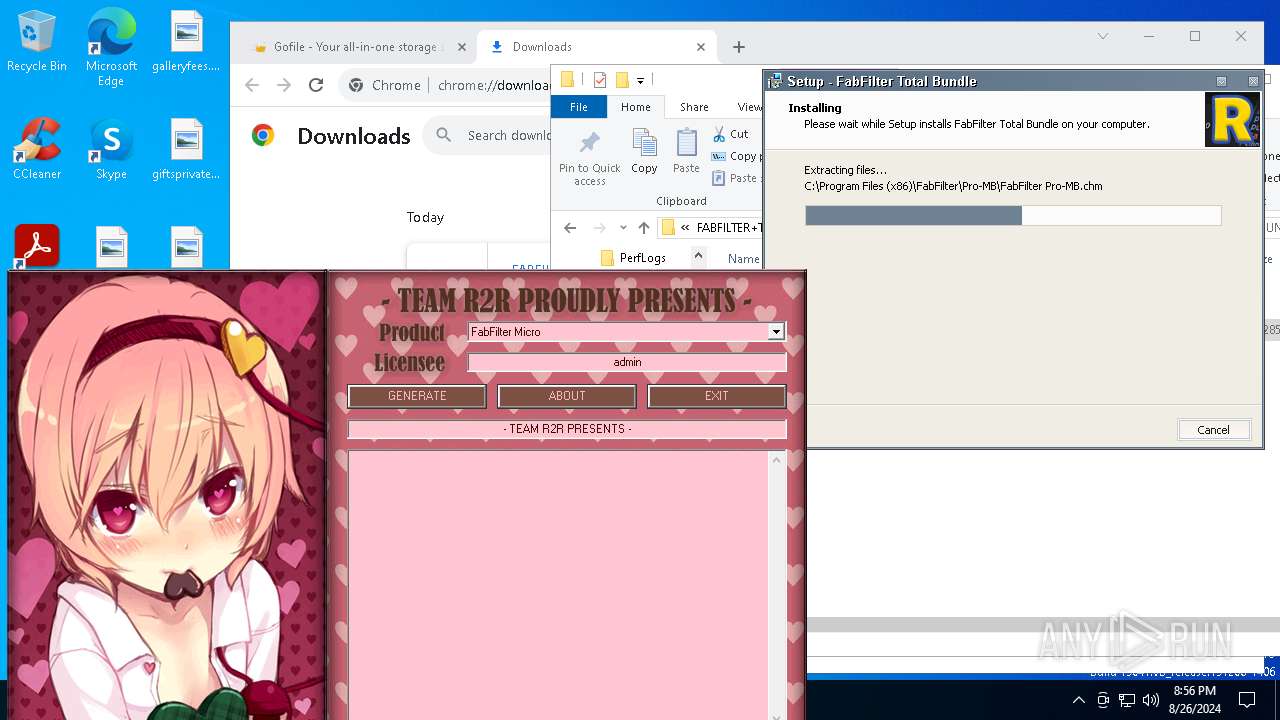Click the GENERATE button in keygen
Viewport: 1280px width, 720px height.
coord(417,396)
